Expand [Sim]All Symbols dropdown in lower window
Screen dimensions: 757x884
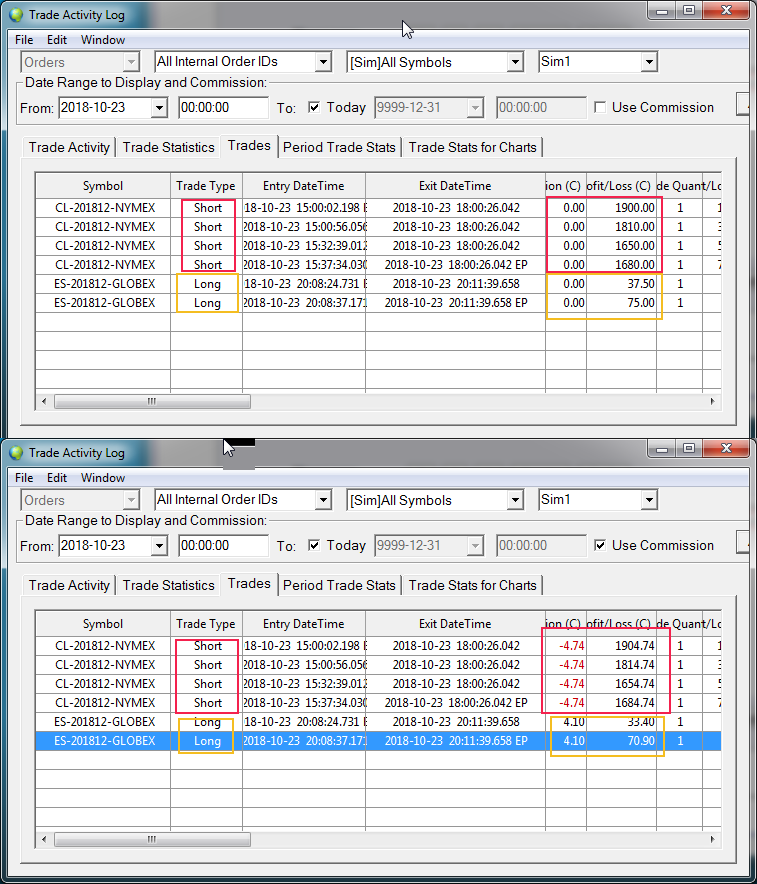(515, 500)
